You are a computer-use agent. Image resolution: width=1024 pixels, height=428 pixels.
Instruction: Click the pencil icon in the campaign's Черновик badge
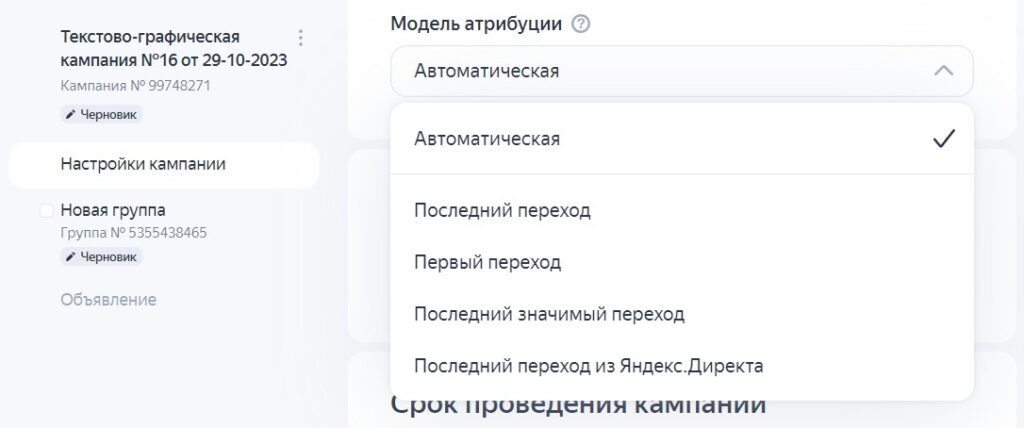[x=71, y=115]
